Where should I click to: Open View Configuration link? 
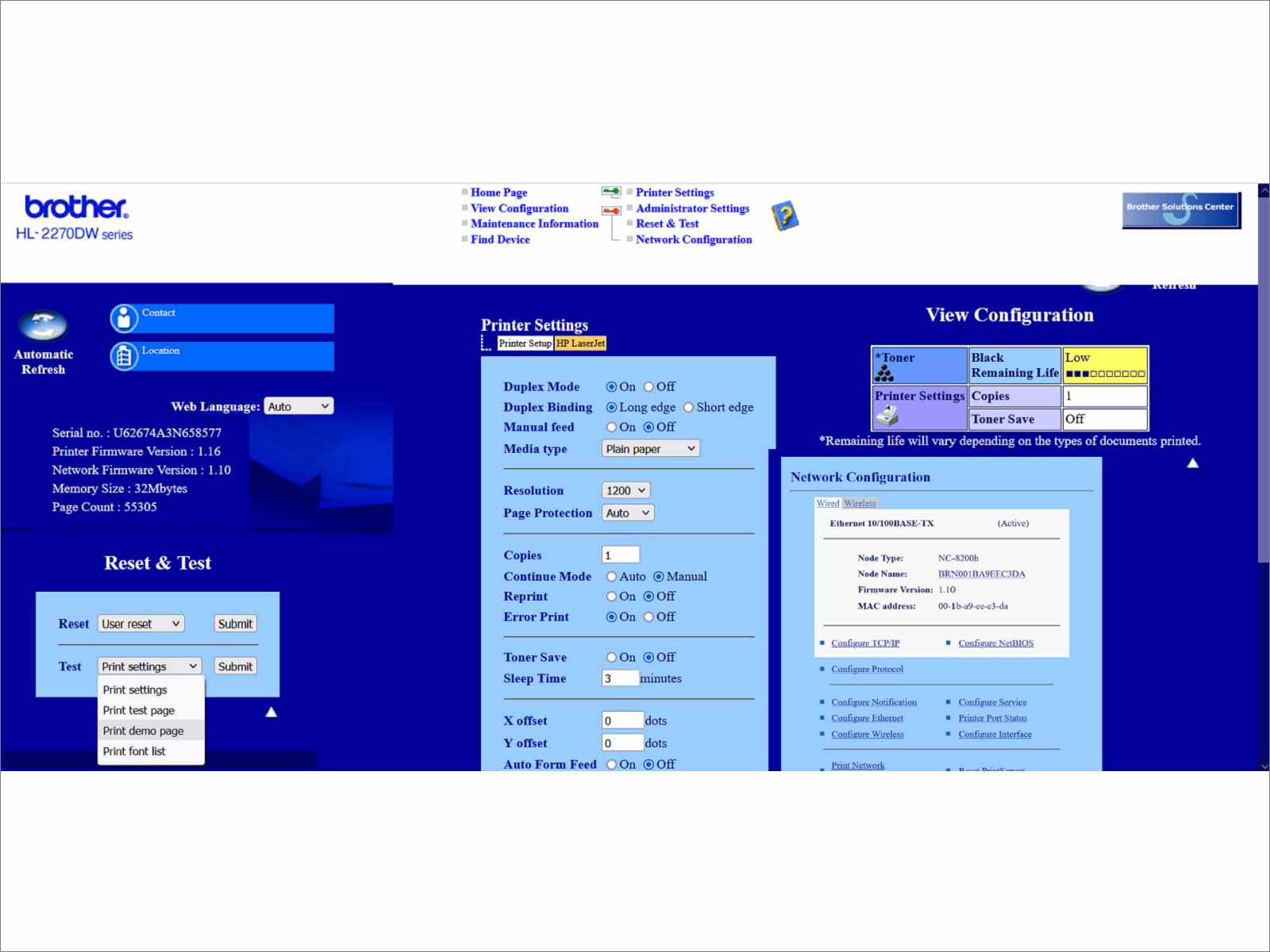tap(519, 208)
